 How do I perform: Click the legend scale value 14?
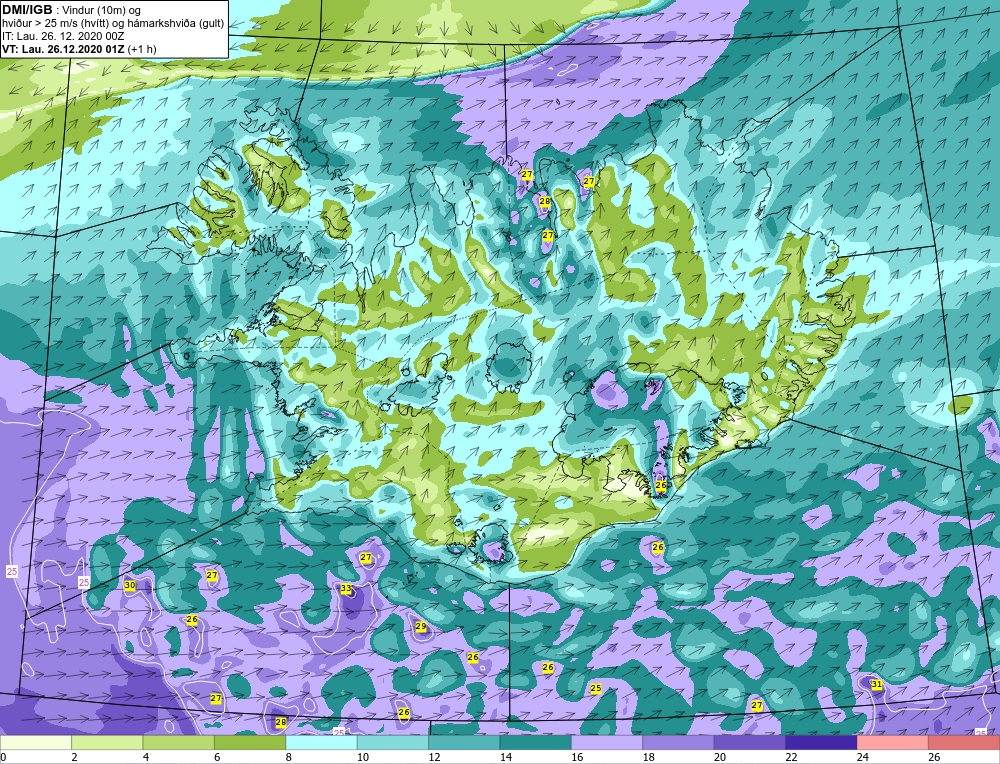point(506,757)
